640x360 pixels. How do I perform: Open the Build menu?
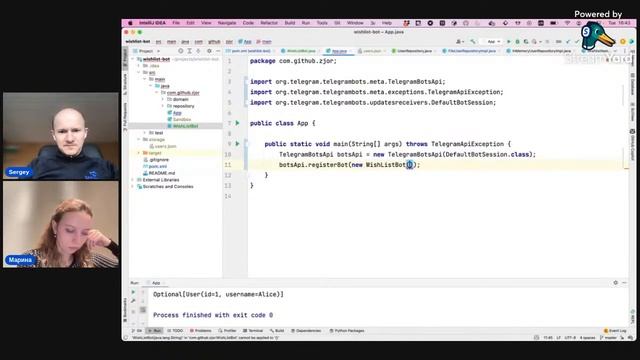point(290,23)
